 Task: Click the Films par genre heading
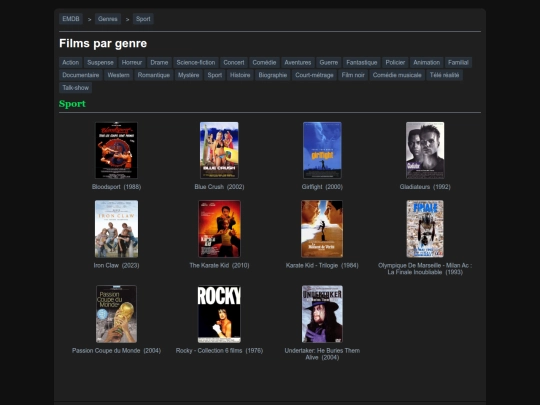pyautogui.click(x=103, y=43)
